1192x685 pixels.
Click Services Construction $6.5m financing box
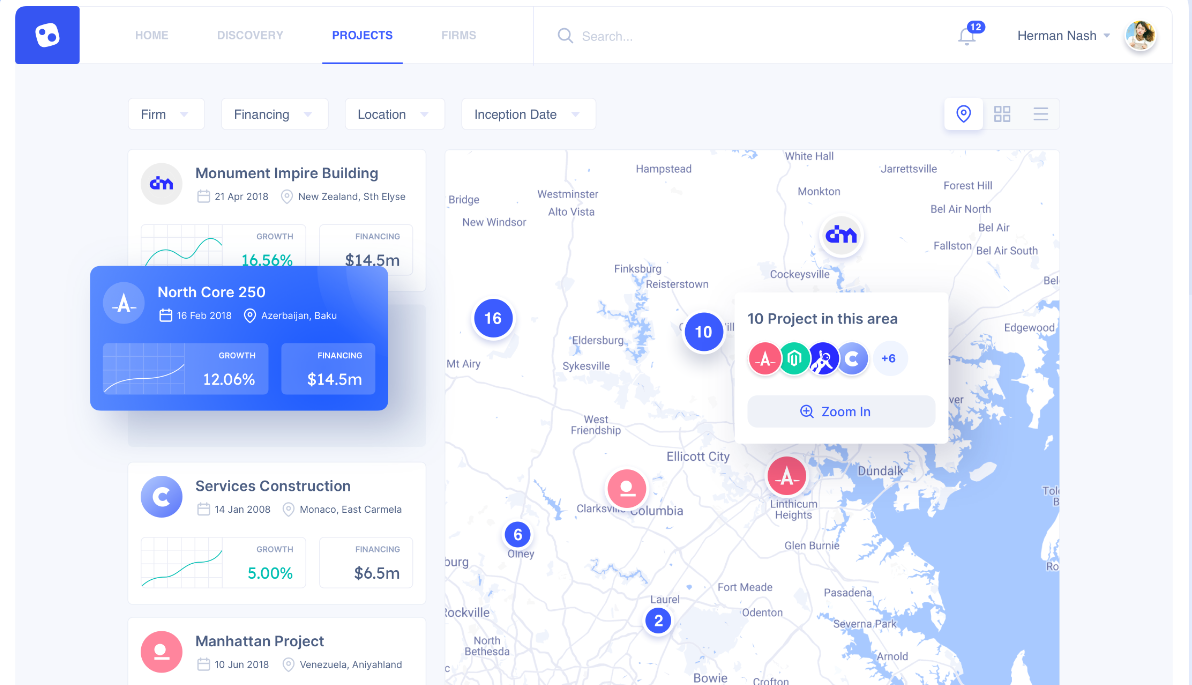pyautogui.click(x=366, y=563)
